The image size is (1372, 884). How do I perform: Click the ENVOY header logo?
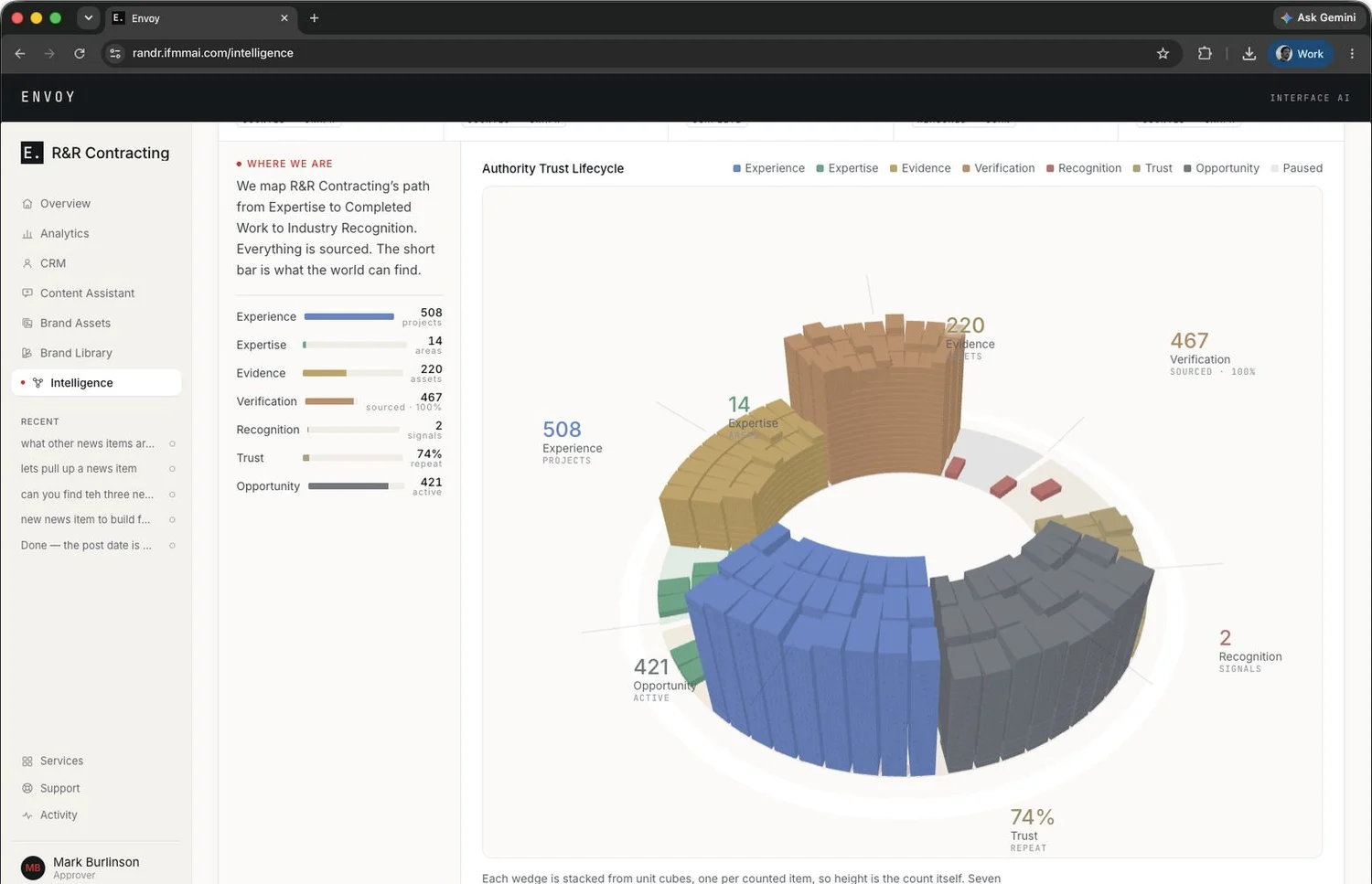48,97
